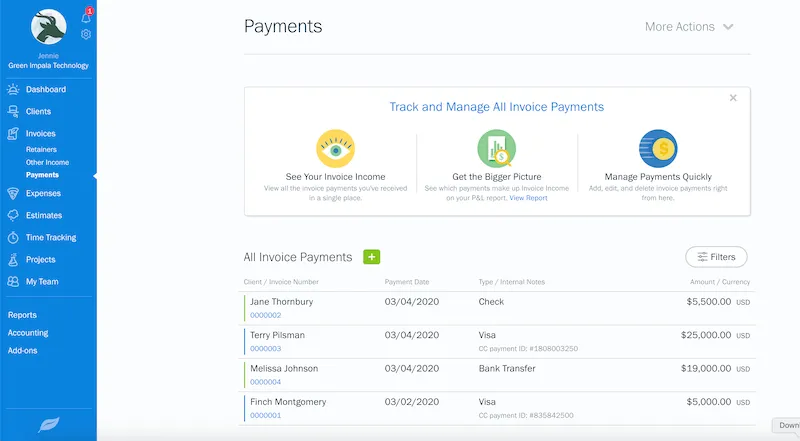Image resolution: width=800 pixels, height=441 pixels.
Task: Open the settings gear icon
Action: tap(86, 34)
